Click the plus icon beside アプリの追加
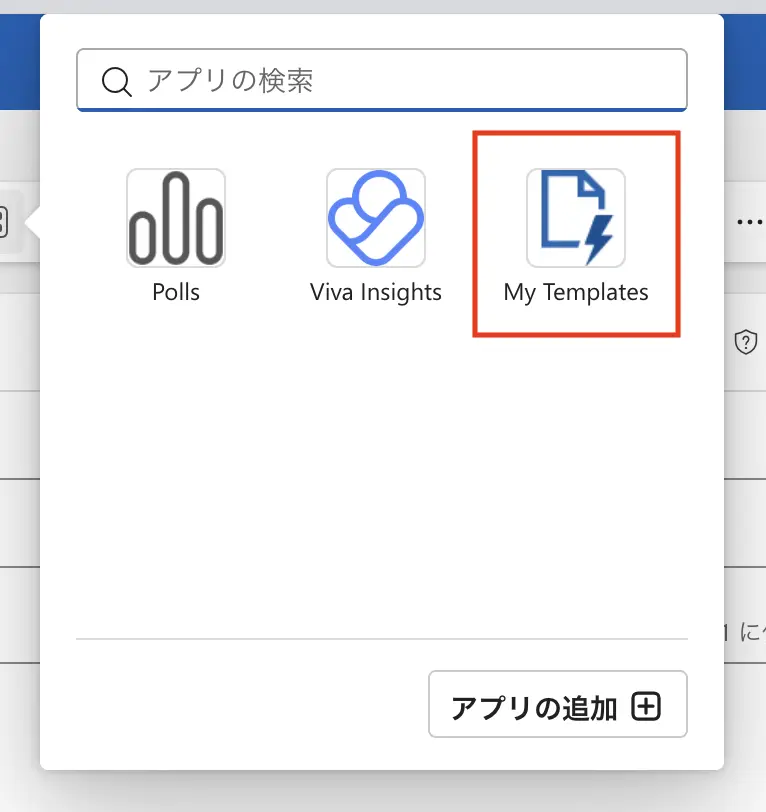The height and width of the screenshot is (812, 766). [x=647, y=707]
